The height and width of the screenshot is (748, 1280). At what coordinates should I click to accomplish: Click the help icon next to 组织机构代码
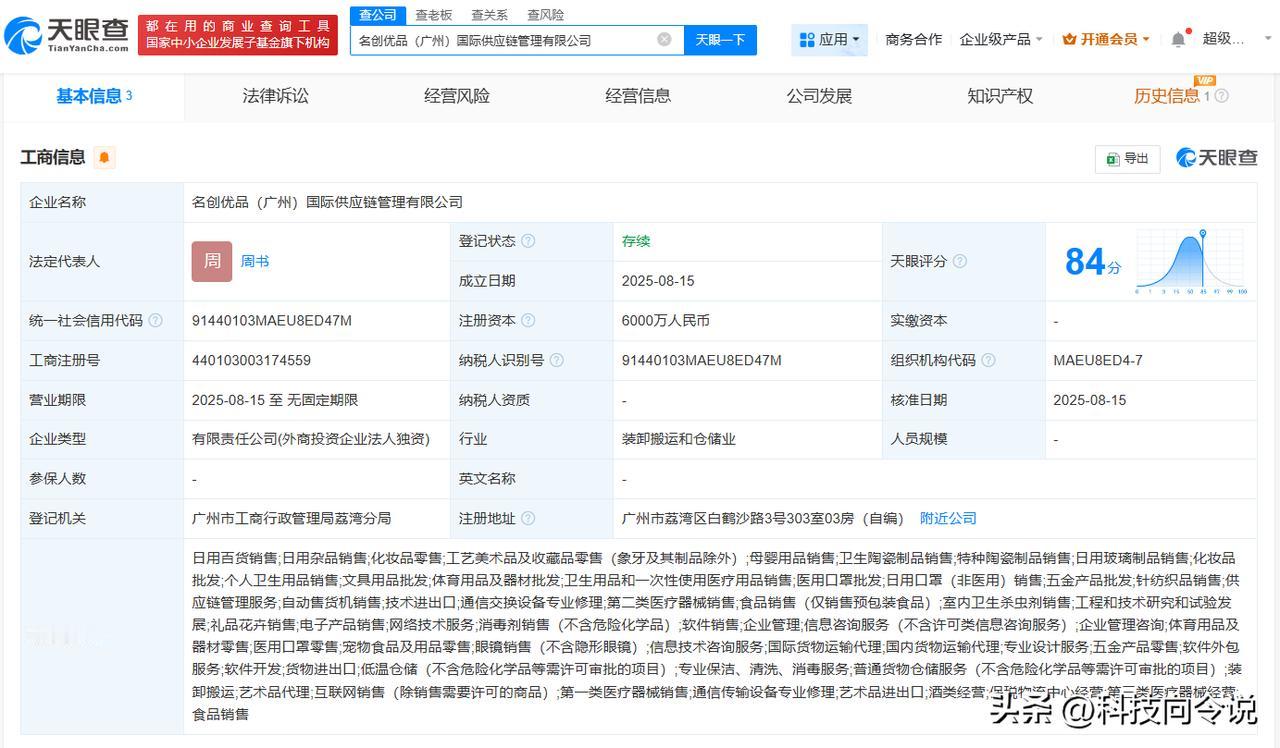tap(988, 360)
